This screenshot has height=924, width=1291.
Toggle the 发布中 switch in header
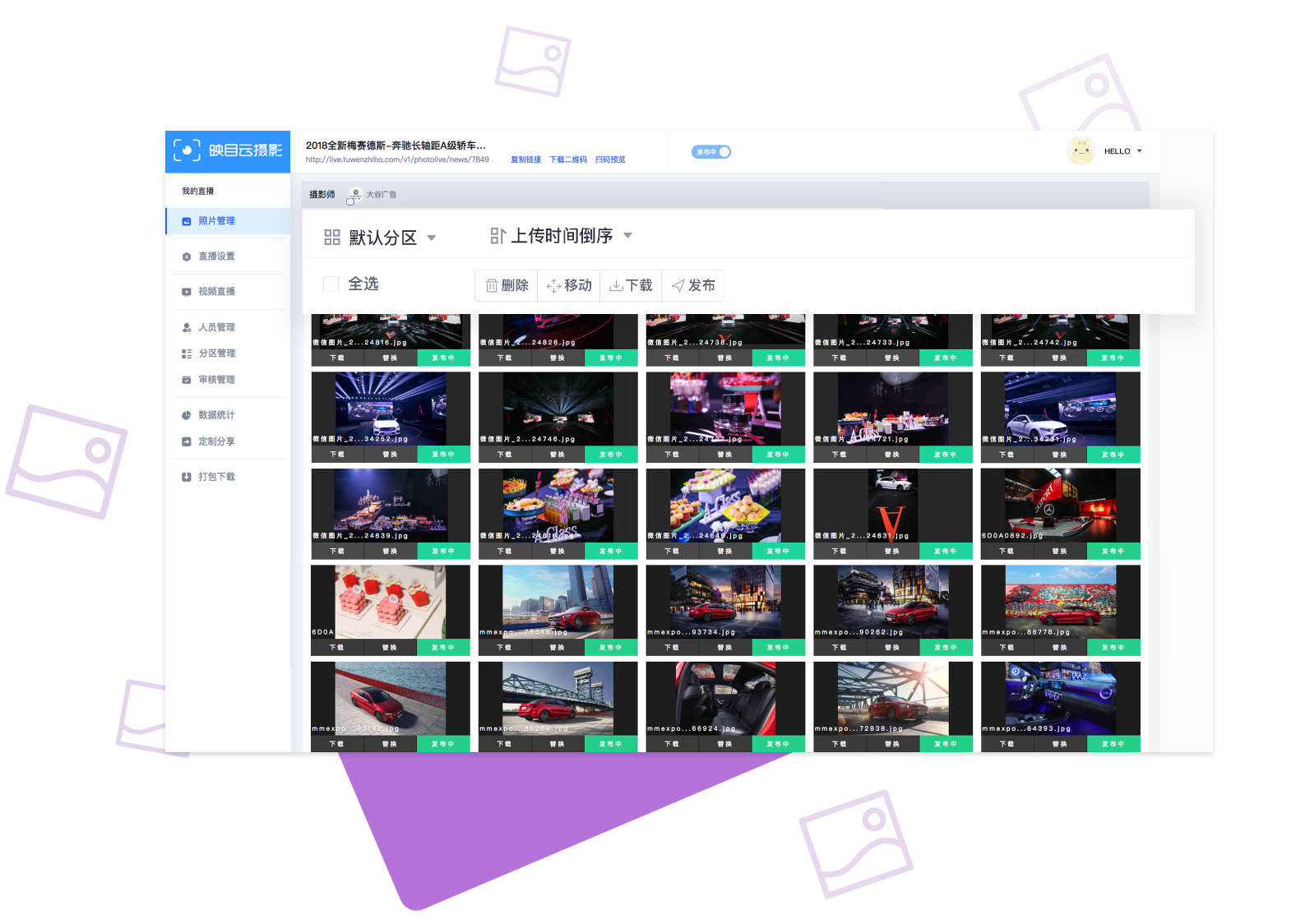[x=711, y=151]
